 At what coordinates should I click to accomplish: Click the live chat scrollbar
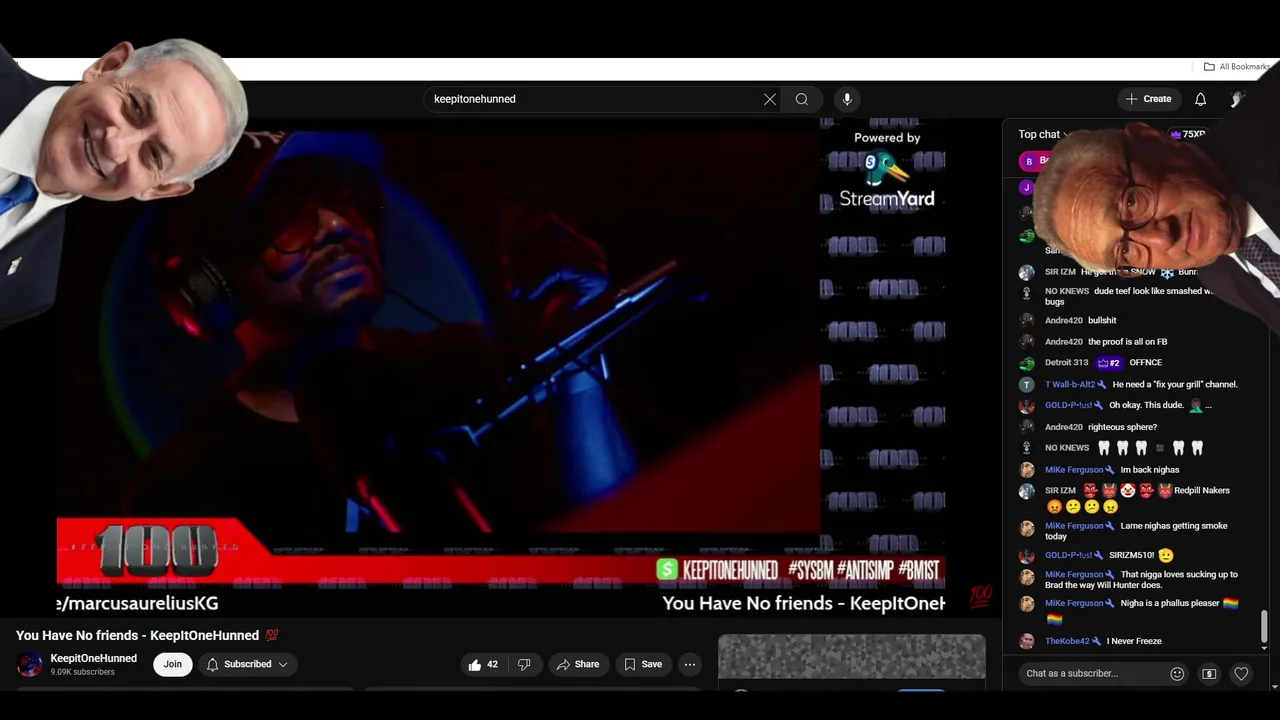click(1264, 628)
